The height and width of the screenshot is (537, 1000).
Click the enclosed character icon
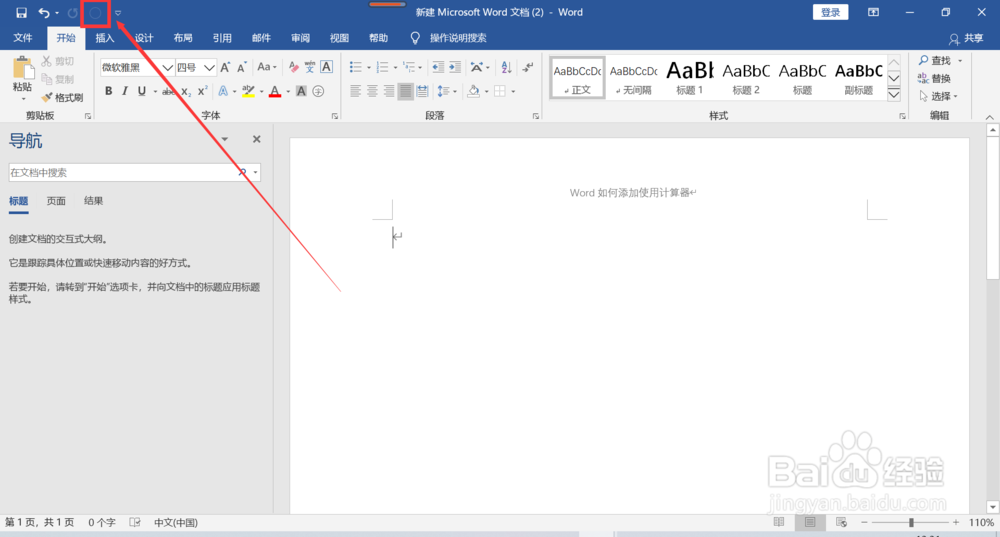pos(318,91)
